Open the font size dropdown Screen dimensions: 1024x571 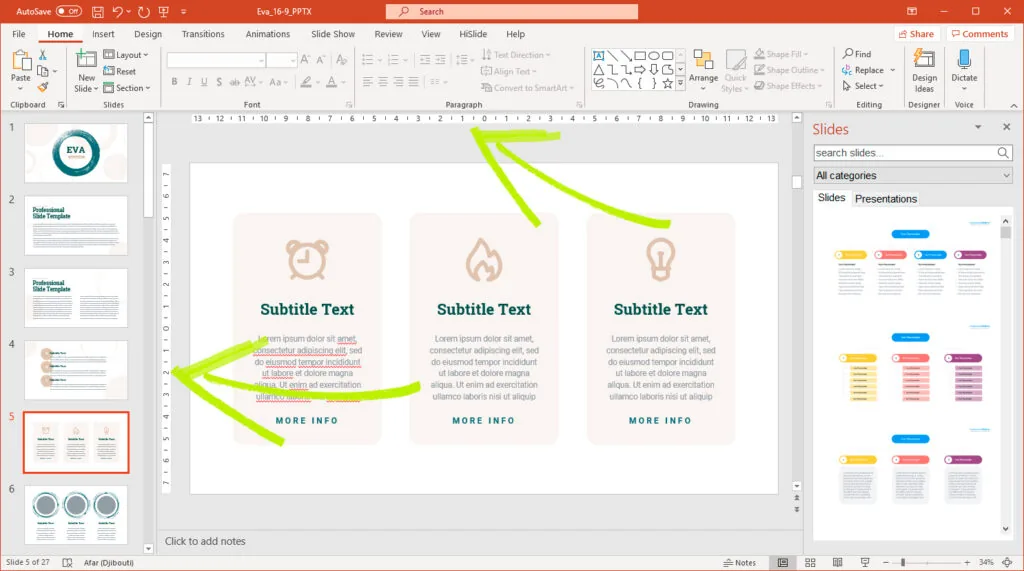293,60
